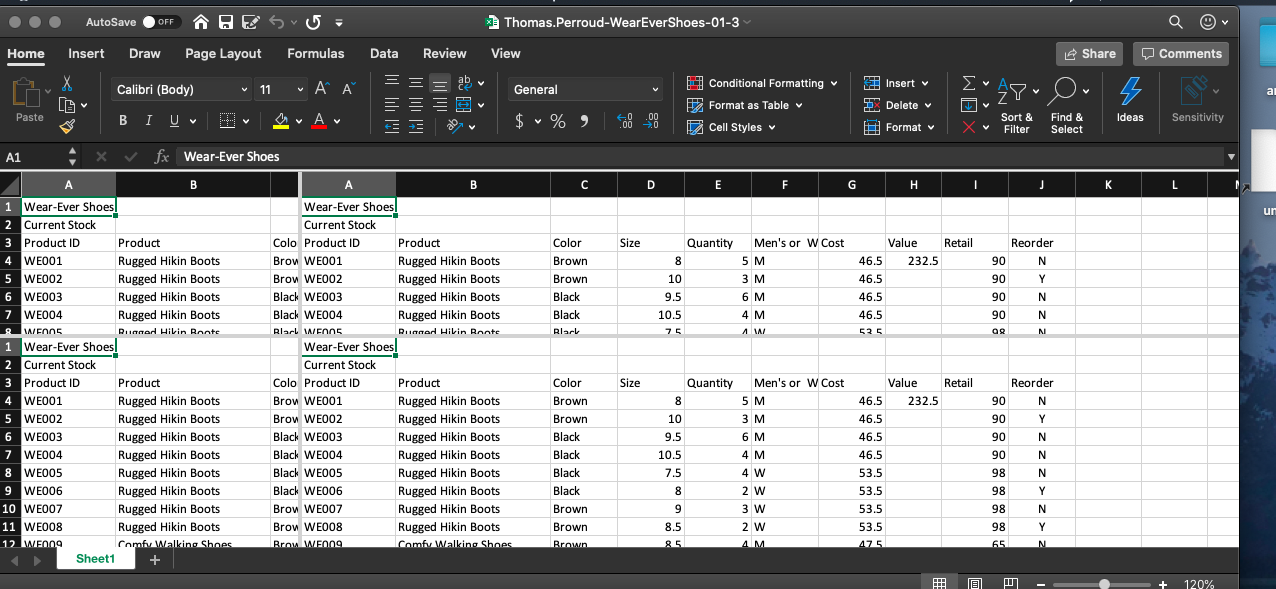Open the font size 11 dropdown
The height and width of the screenshot is (589, 1276).
[282, 90]
